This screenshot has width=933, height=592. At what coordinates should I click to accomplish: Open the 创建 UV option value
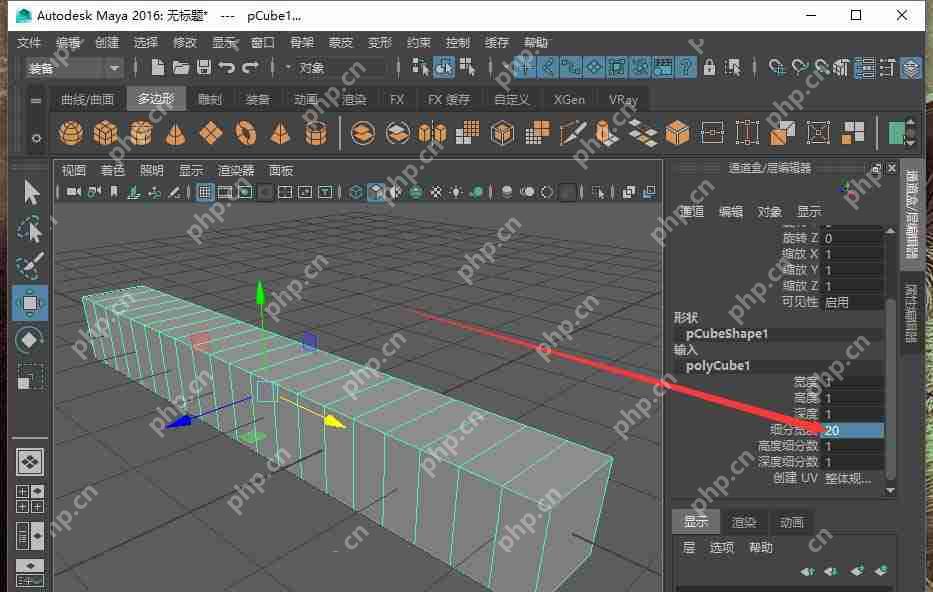(x=852, y=478)
